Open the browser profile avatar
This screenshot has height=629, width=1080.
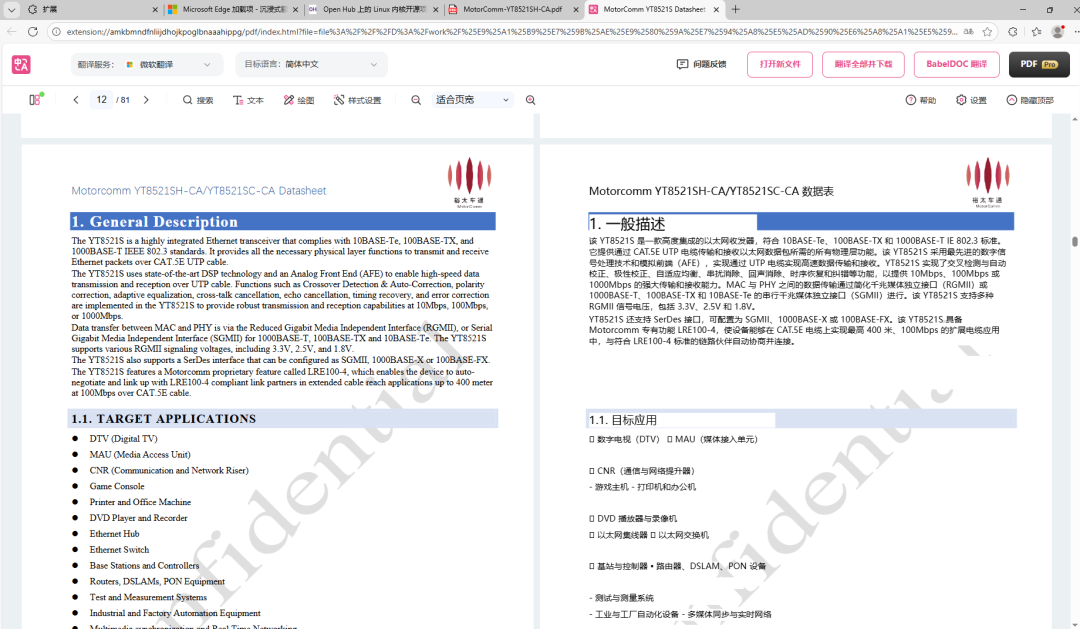(x=1059, y=32)
